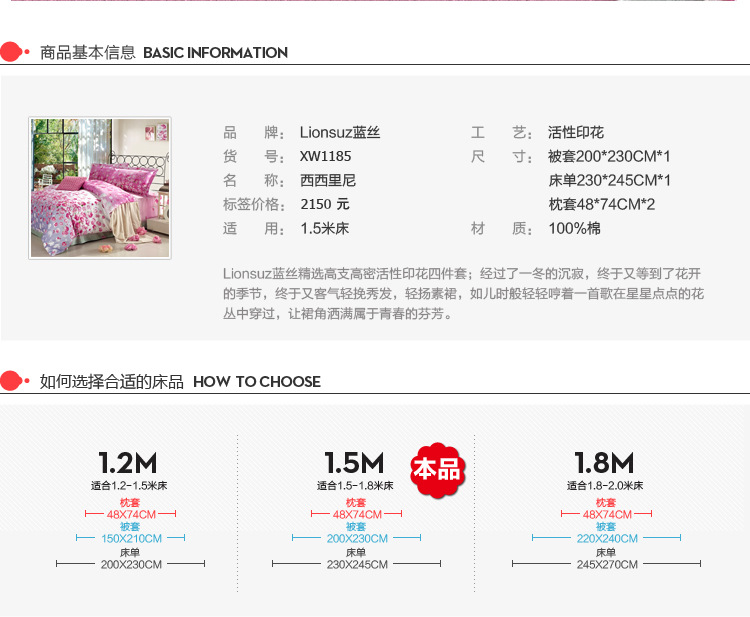Image resolution: width=750 pixels, height=617 pixels.
Task: Click the red dot beside 商品基本信息 heading
Action: tap(12, 52)
